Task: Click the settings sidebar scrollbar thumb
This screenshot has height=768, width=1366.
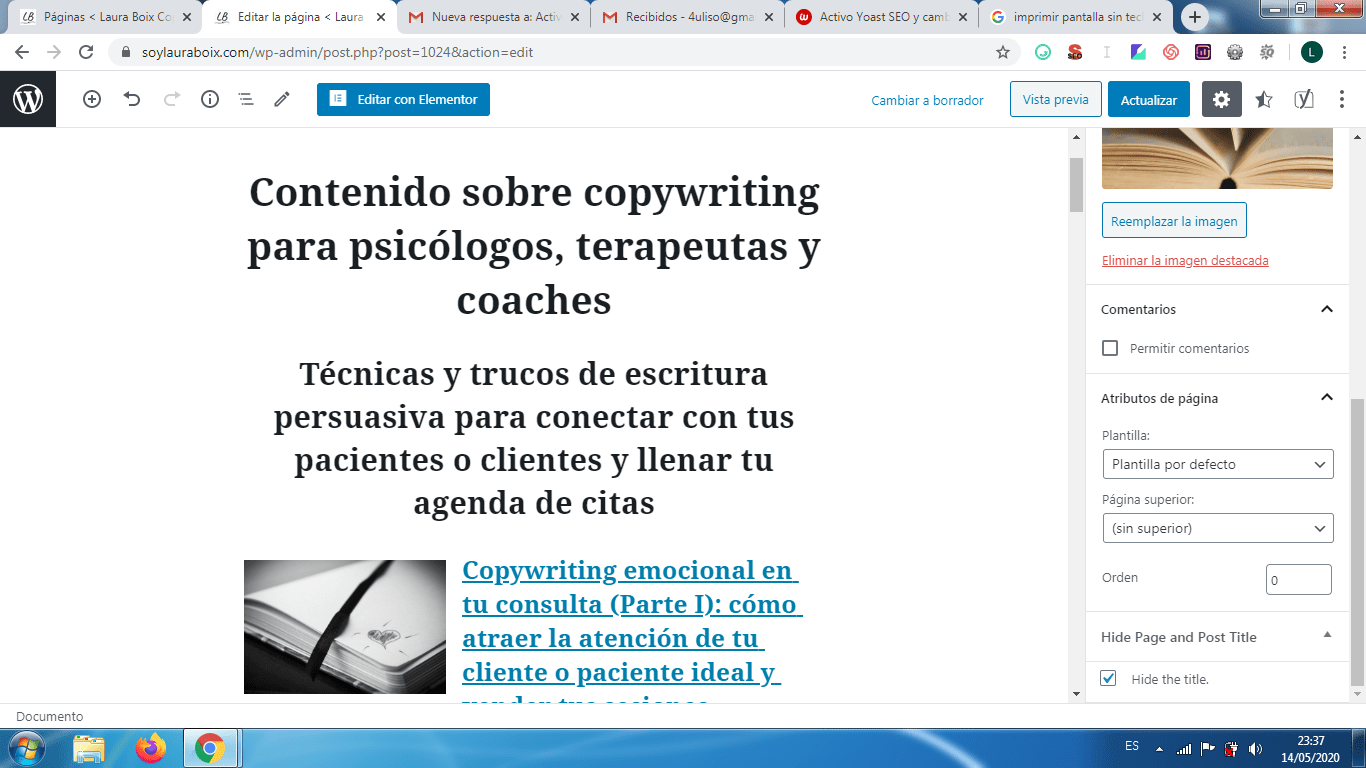Action: click(1357, 542)
